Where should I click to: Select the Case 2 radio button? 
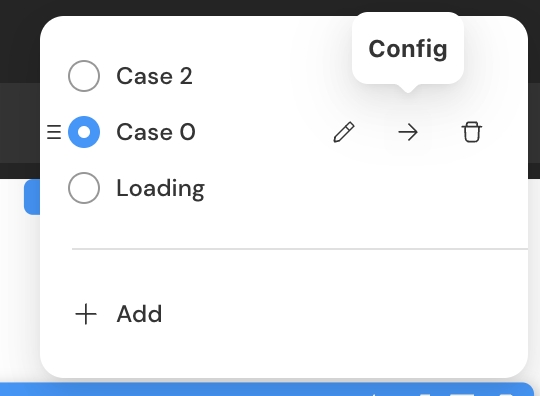point(84,76)
